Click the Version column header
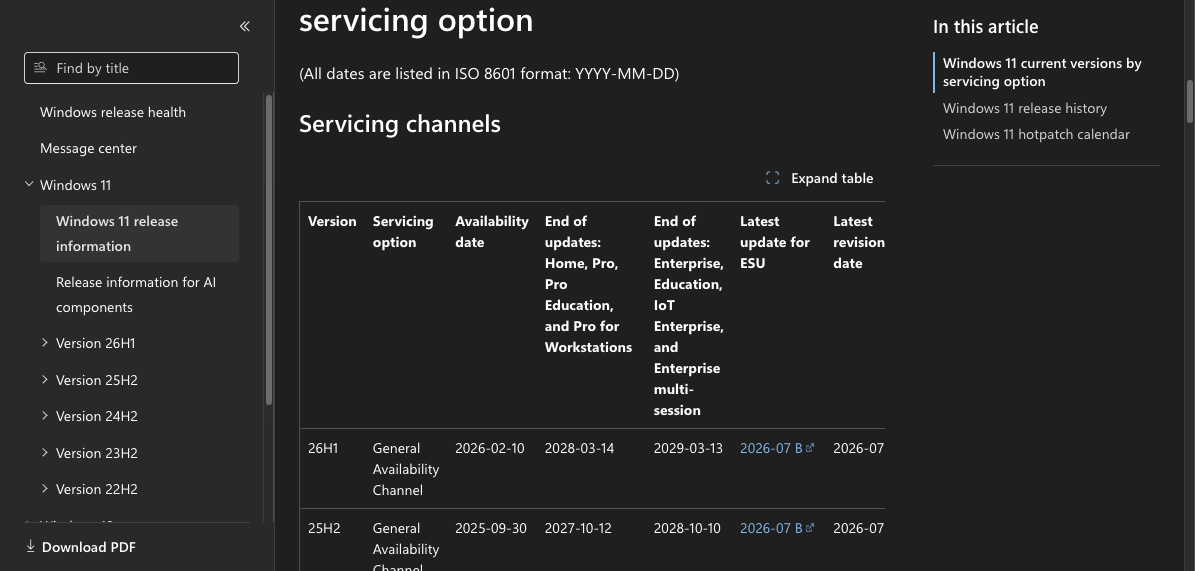 tap(332, 221)
